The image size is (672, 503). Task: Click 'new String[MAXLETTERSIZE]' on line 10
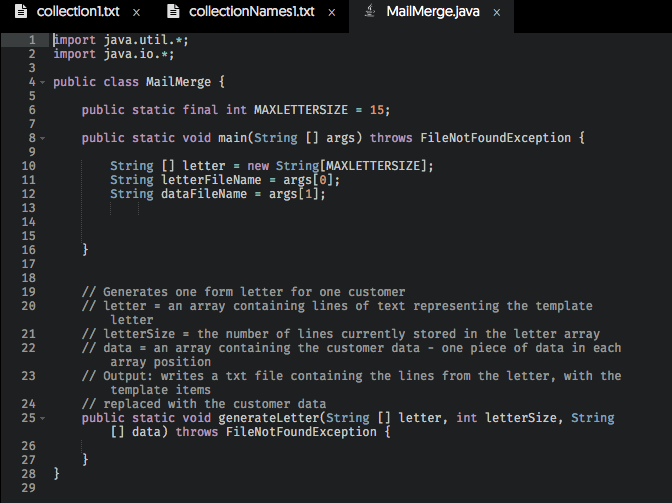[336, 166]
